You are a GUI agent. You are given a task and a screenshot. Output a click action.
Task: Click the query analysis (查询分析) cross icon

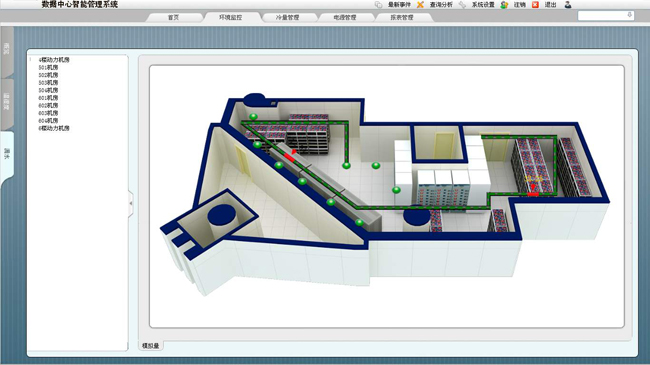[420, 5]
